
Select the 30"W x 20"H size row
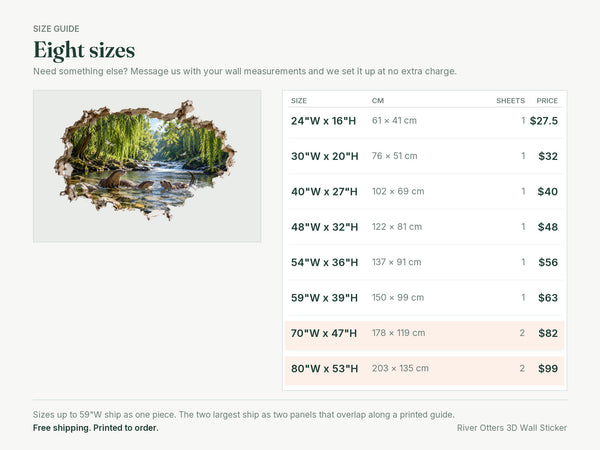(425, 156)
